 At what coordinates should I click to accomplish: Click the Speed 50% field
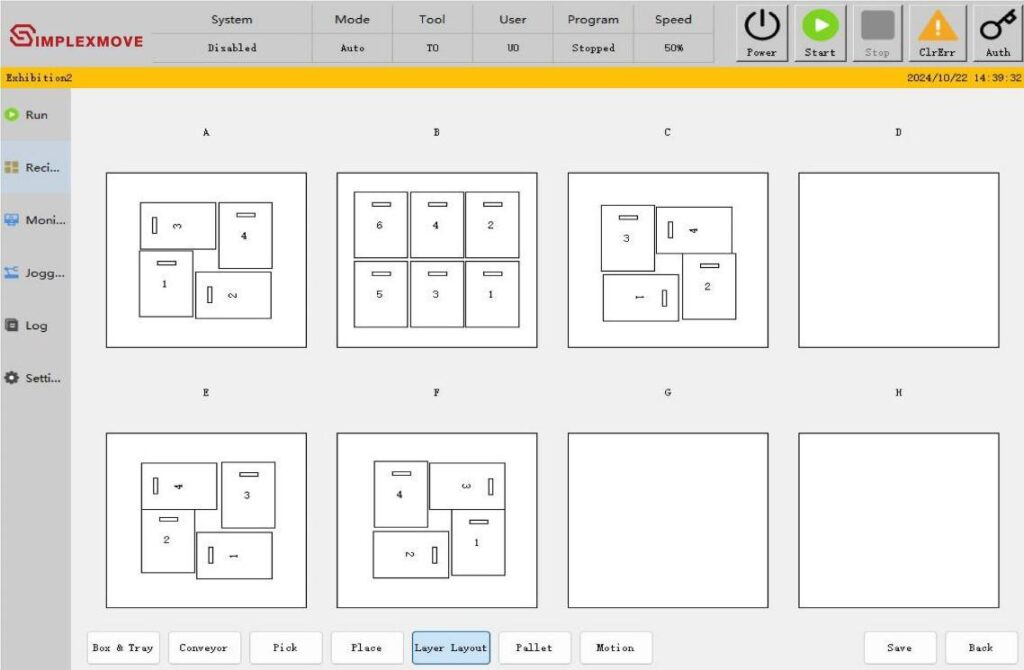[x=673, y=48]
